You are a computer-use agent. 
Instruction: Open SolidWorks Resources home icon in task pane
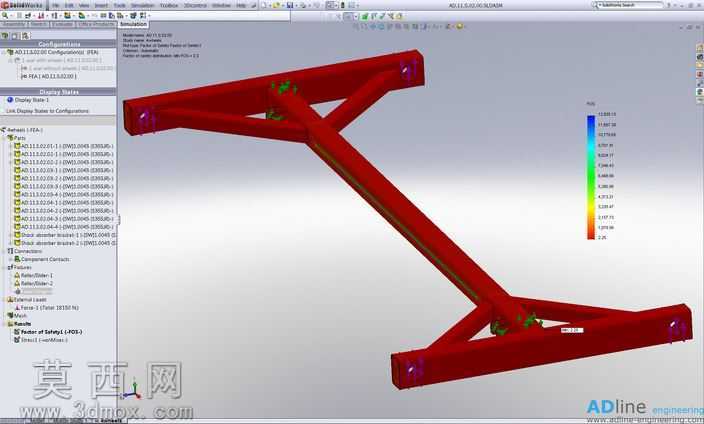click(700, 48)
